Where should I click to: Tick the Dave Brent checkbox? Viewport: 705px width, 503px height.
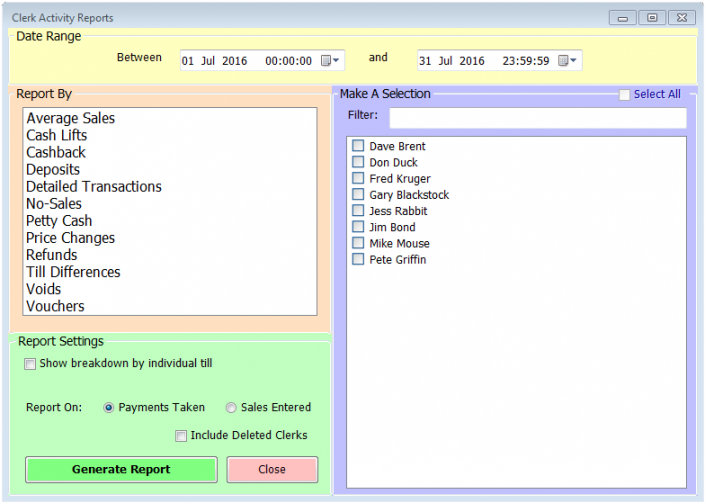(x=358, y=146)
